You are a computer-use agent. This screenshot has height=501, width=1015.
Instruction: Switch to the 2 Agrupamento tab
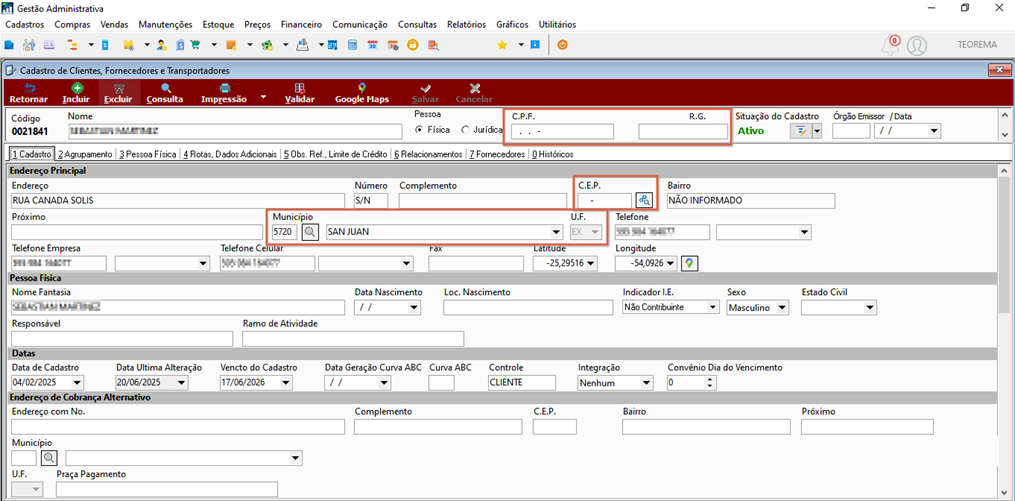(x=84, y=155)
